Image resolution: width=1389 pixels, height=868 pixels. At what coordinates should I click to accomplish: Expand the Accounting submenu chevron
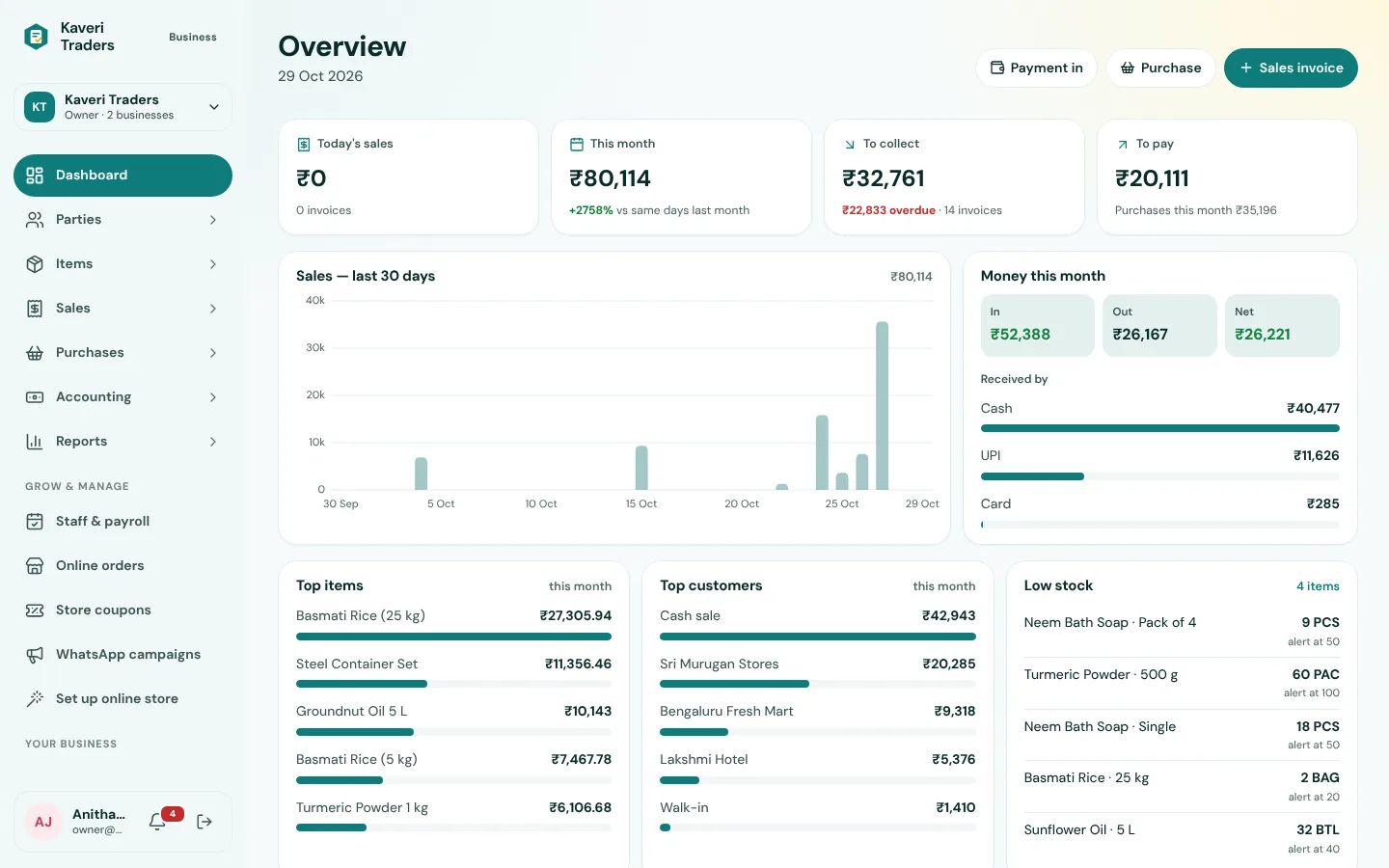pyautogui.click(x=213, y=397)
